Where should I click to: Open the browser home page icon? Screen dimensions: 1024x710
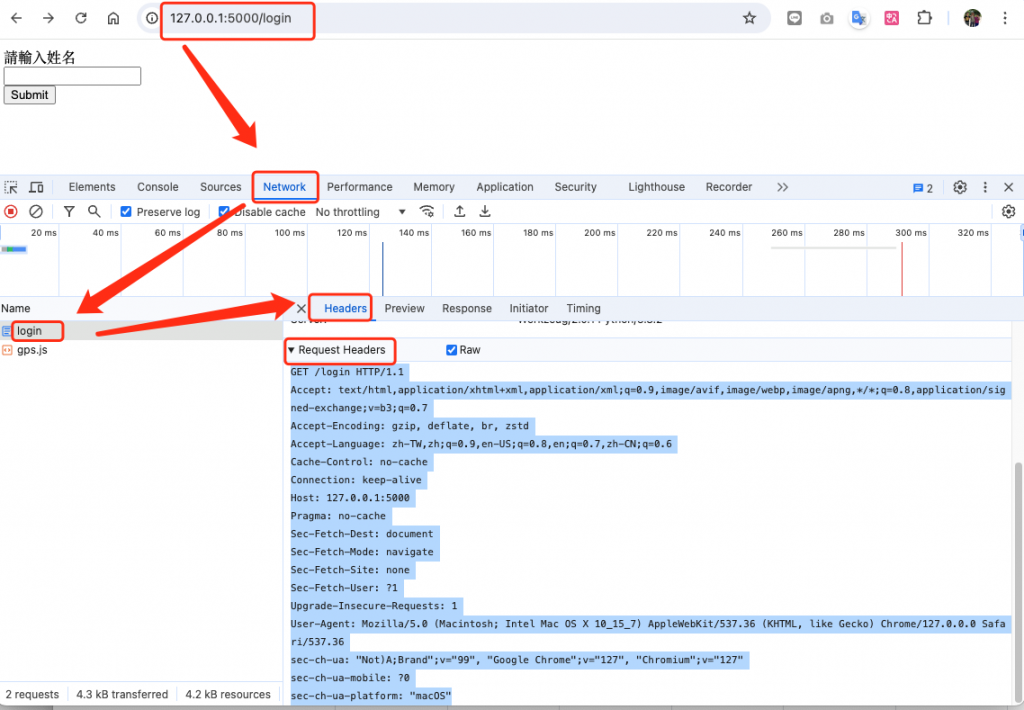113,18
